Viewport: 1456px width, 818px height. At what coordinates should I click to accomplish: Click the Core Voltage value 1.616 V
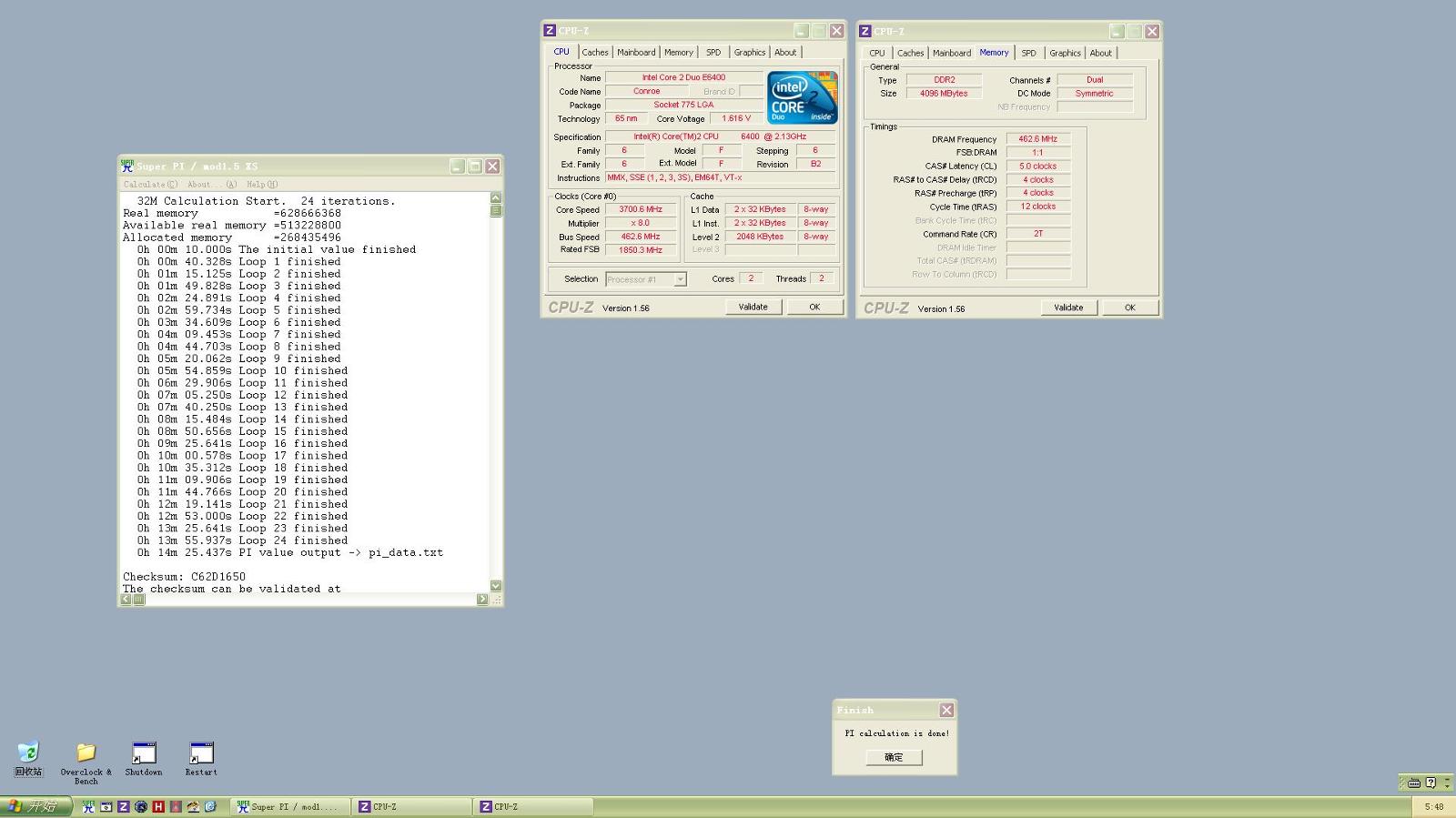tap(736, 118)
